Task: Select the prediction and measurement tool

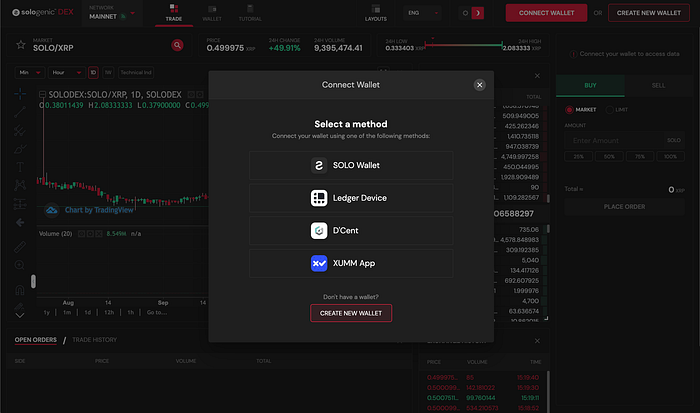Action: [x=20, y=204]
